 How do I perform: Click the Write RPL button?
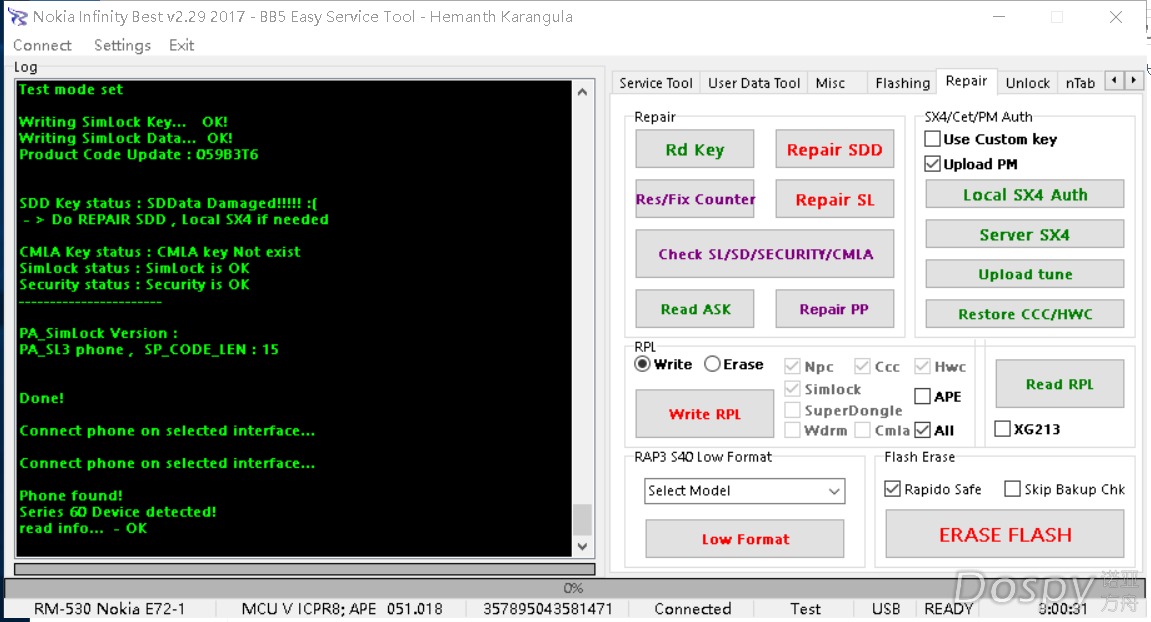[705, 414]
